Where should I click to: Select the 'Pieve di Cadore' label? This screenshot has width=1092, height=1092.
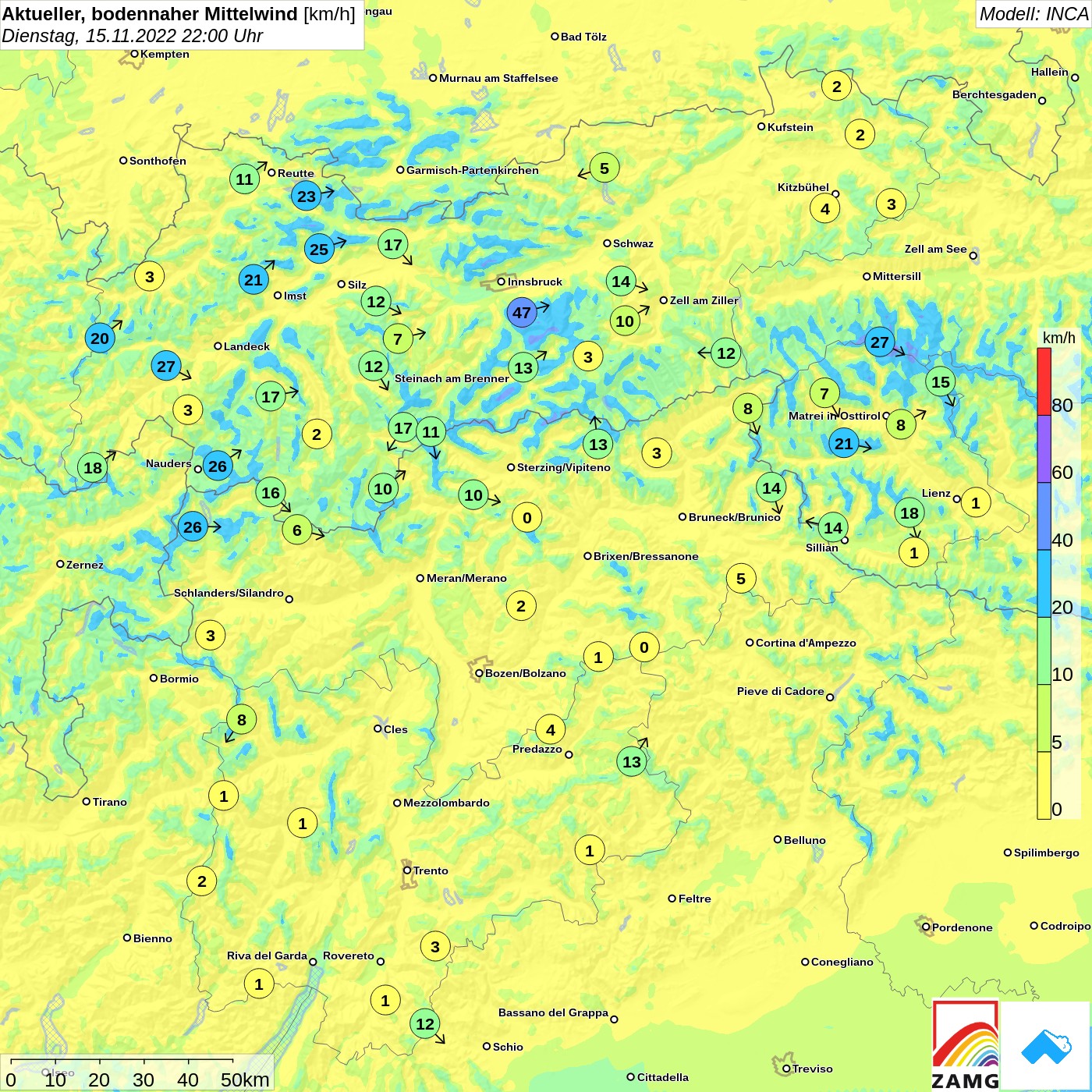coord(781,691)
